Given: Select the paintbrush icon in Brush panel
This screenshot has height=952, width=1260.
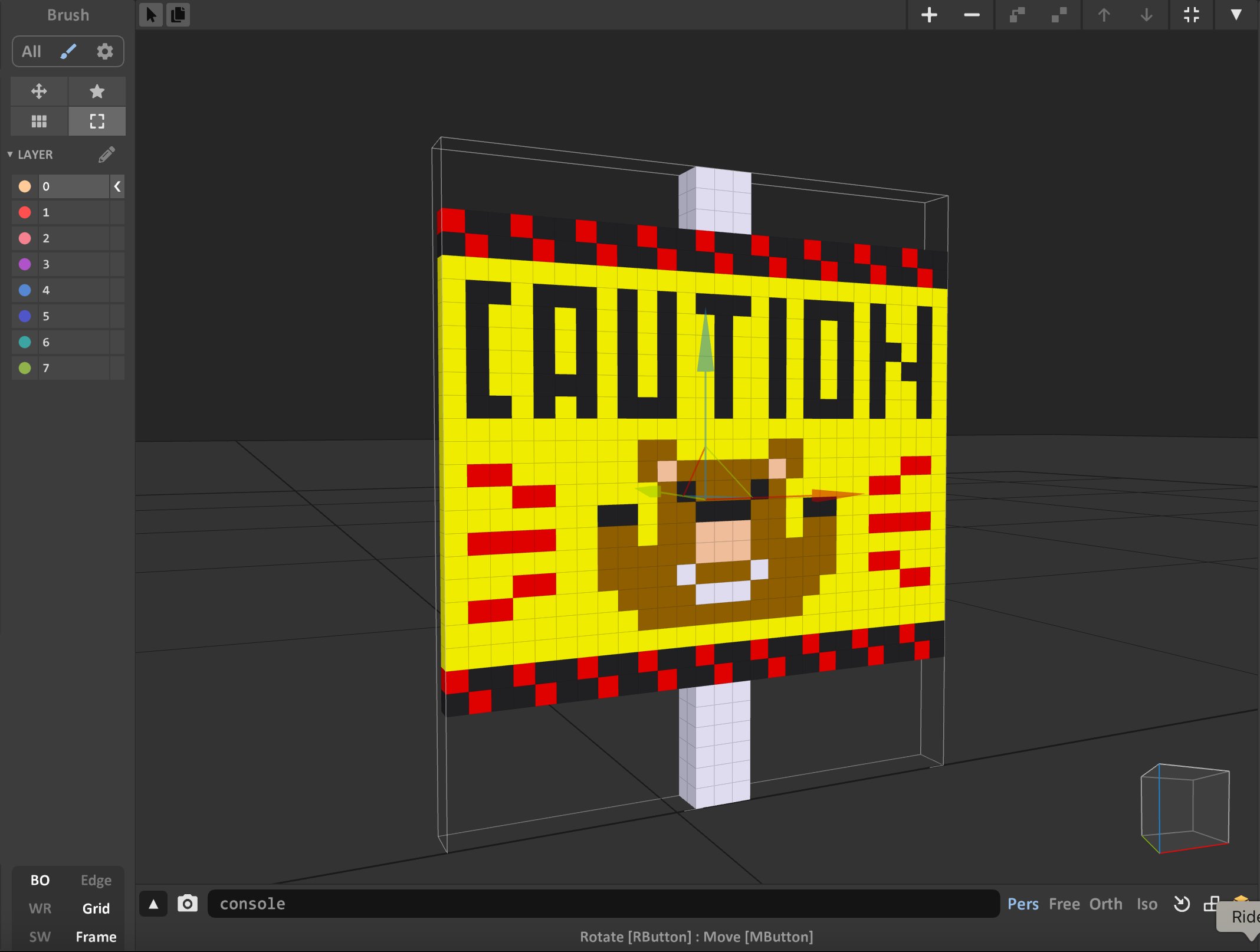Looking at the screenshot, I should pyautogui.click(x=68, y=51).
